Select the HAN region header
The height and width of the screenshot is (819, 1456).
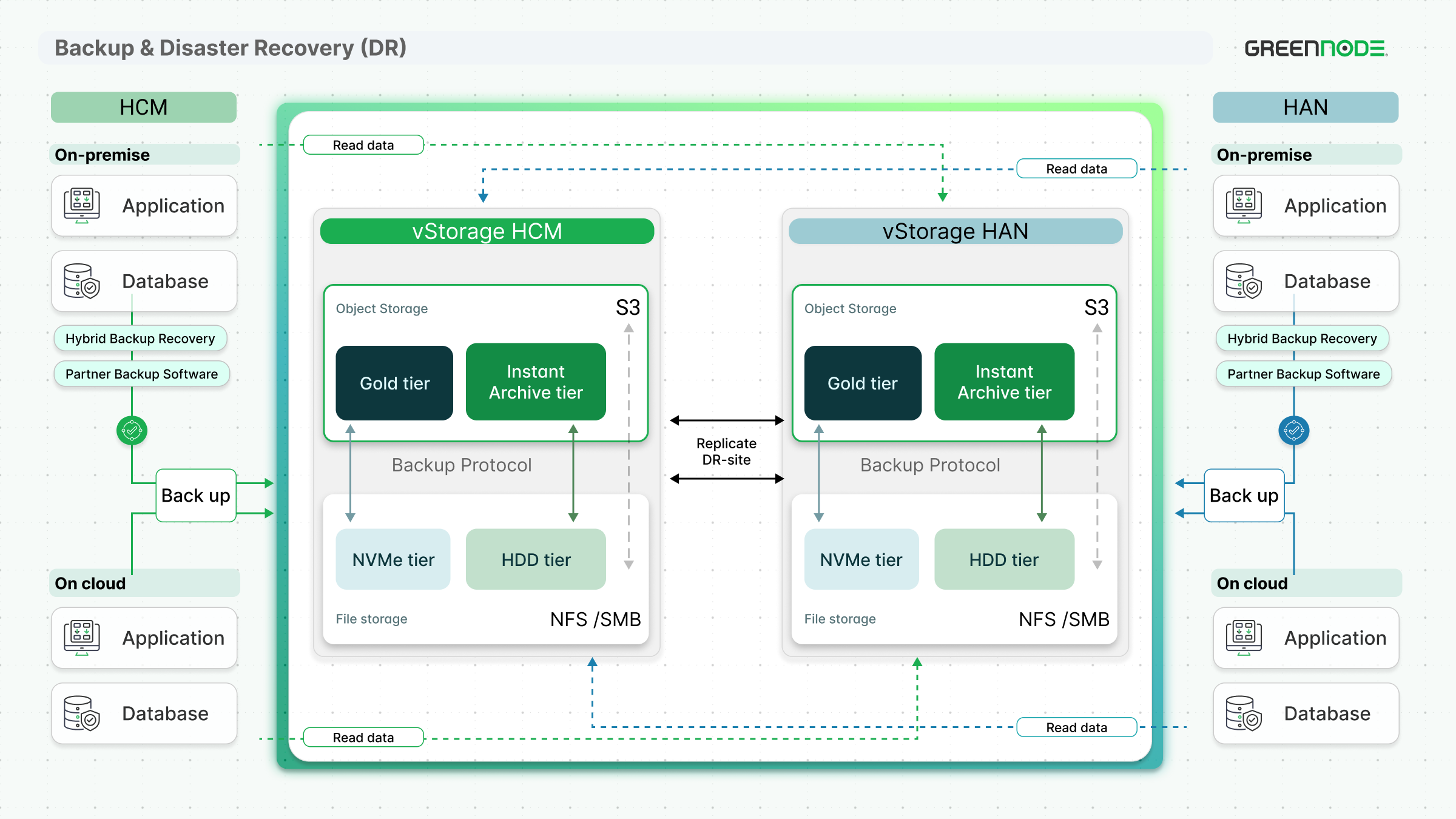(x=1306, y=107)
